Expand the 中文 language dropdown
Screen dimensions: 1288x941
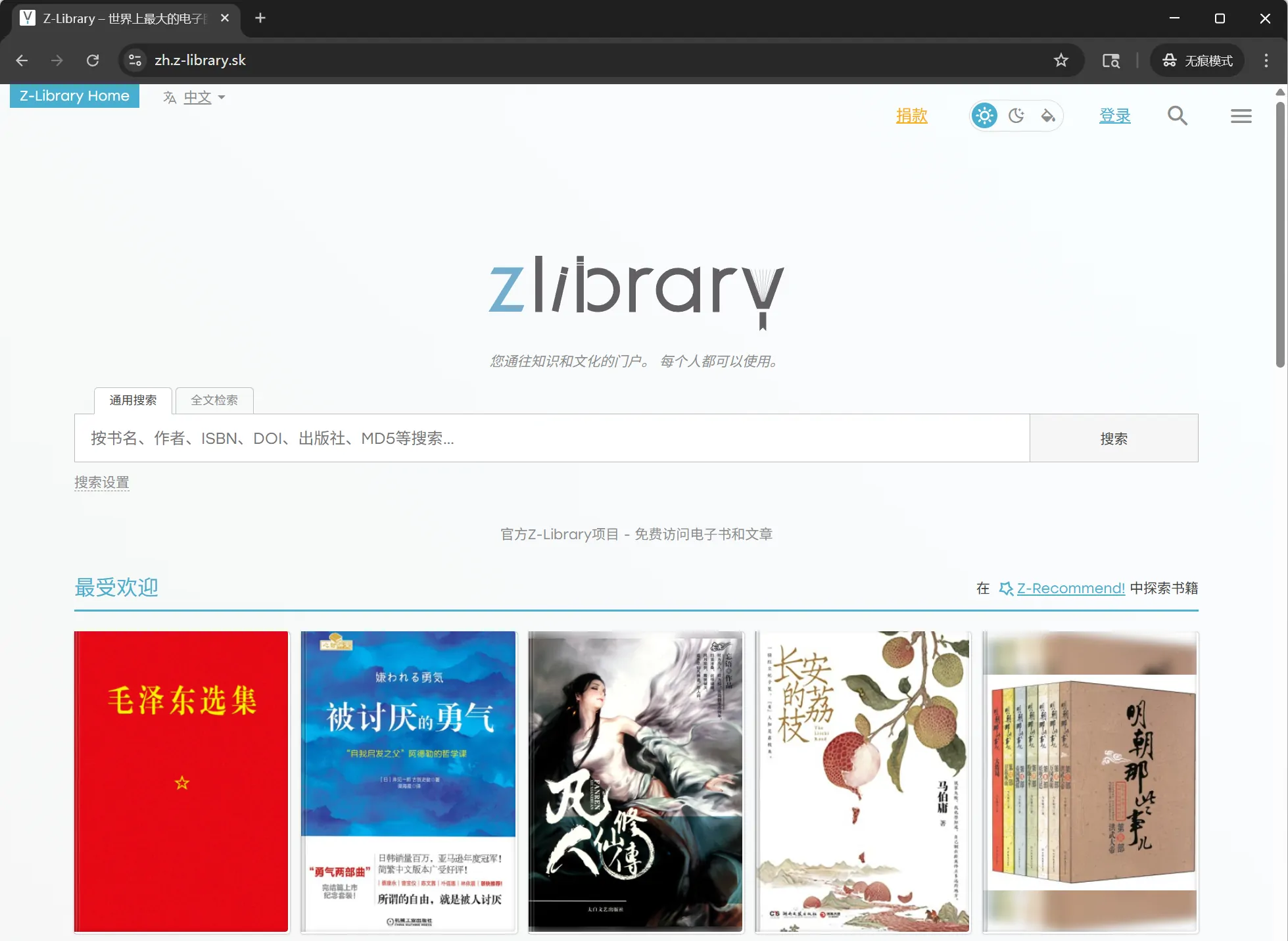[204, 97]
